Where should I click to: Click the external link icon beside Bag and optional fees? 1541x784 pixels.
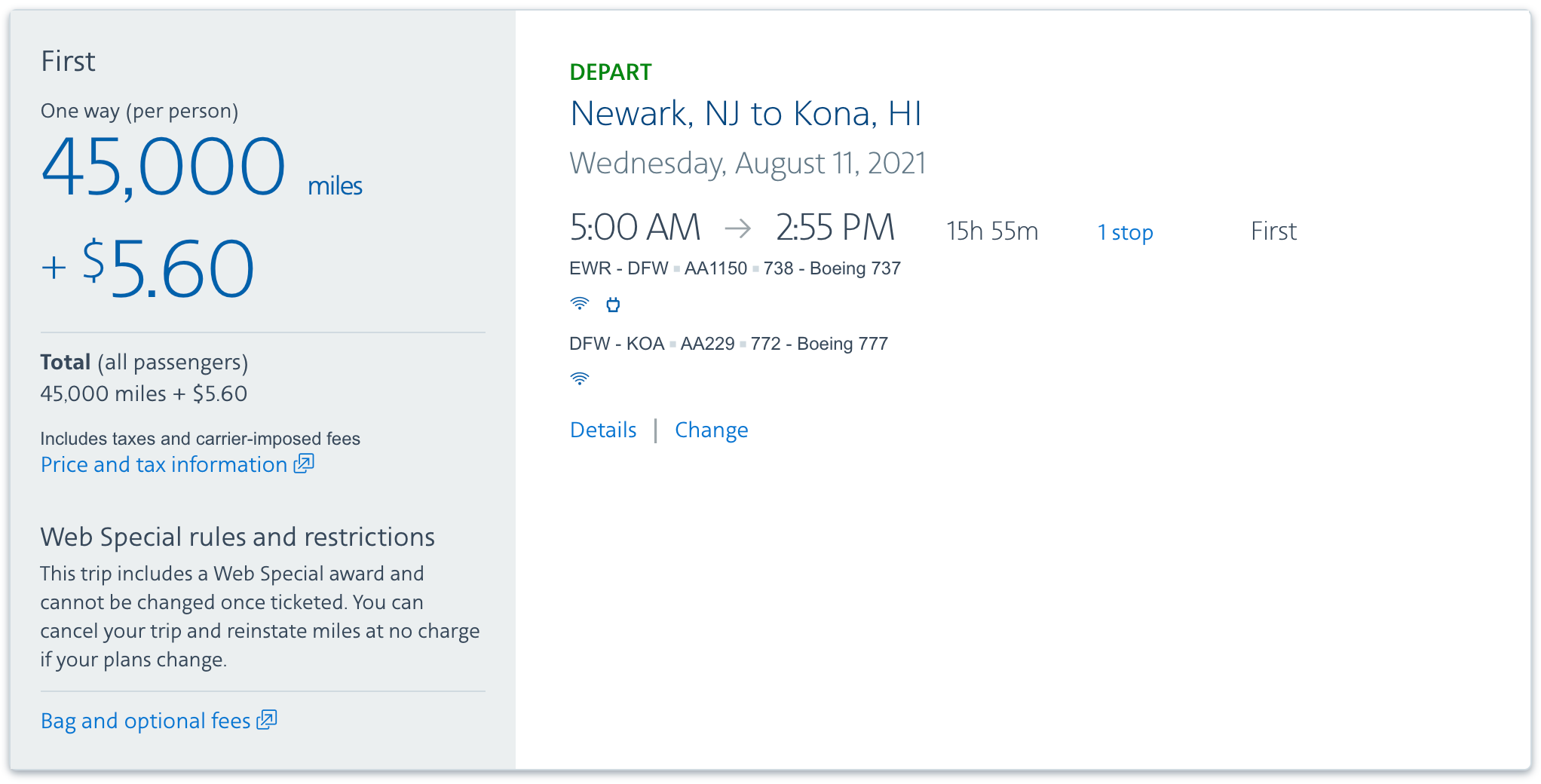(267, 720)
